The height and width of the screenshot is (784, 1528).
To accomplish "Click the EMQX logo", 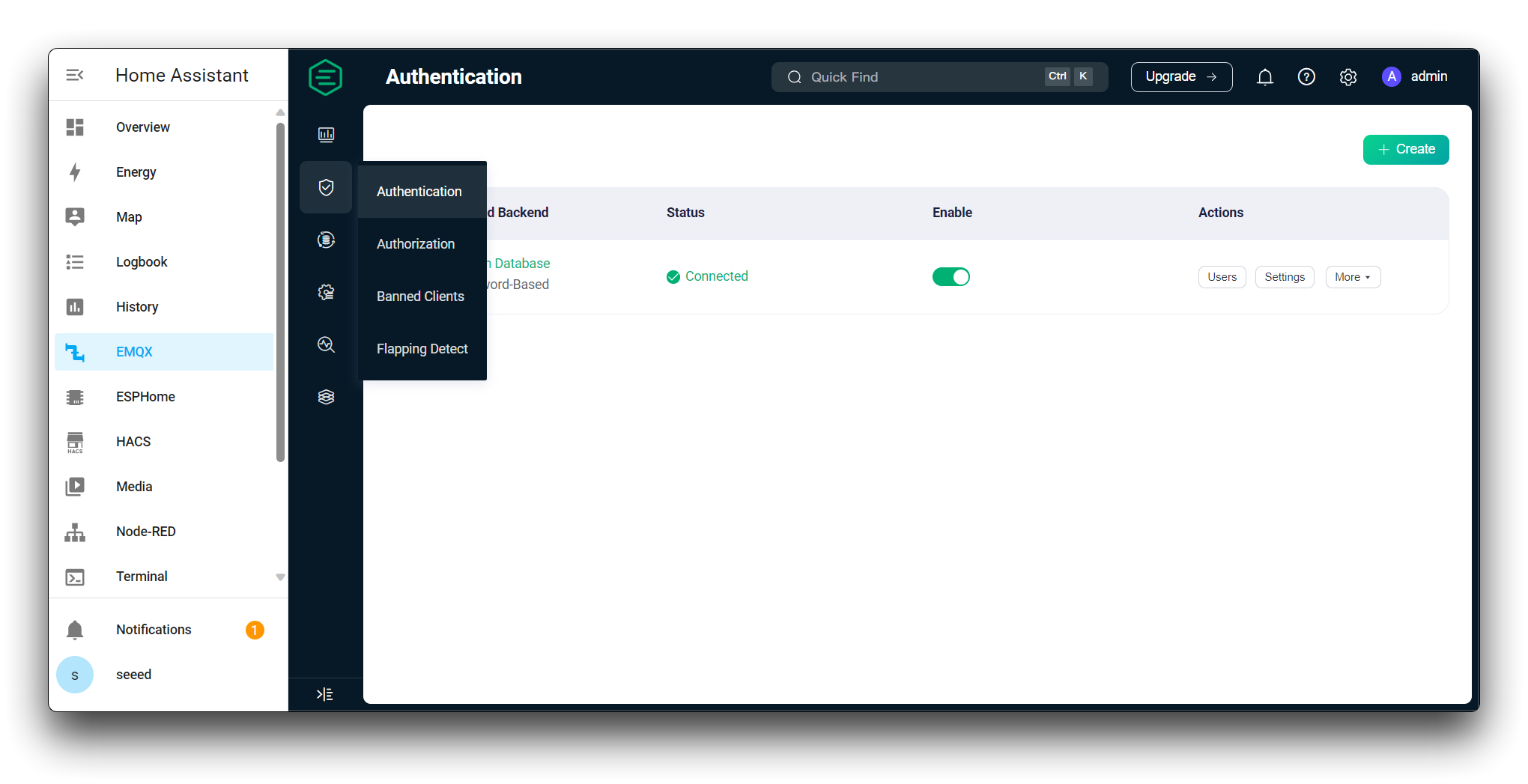I will (x=326, y=77).
